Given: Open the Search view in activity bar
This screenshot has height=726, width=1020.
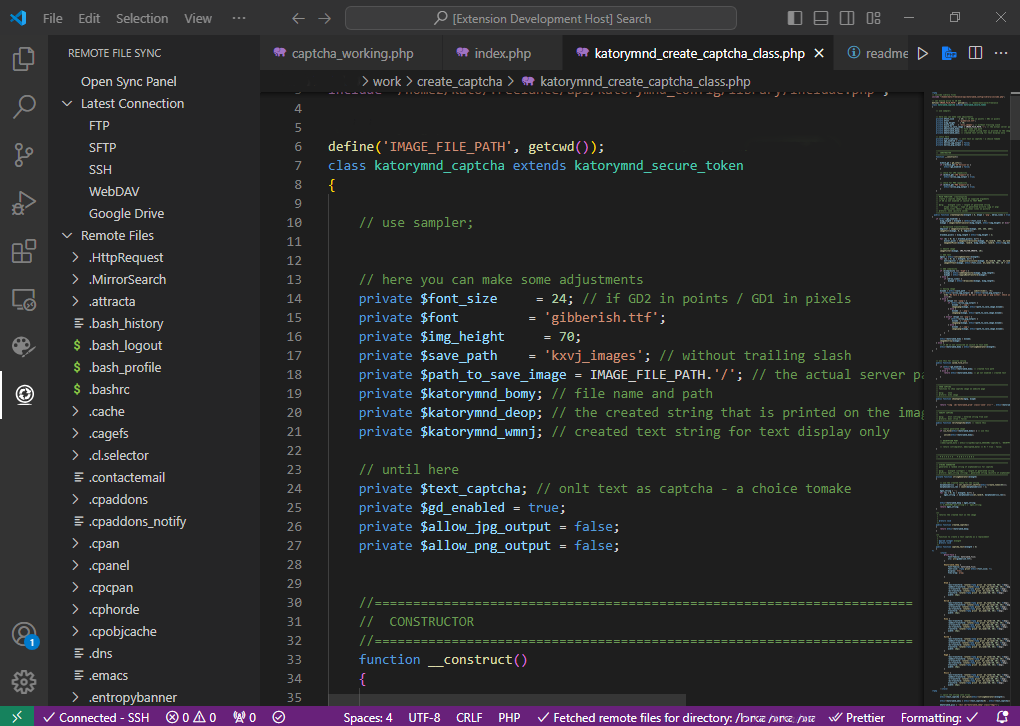Looking at the screenshot, I should click(x=24, y=107).
